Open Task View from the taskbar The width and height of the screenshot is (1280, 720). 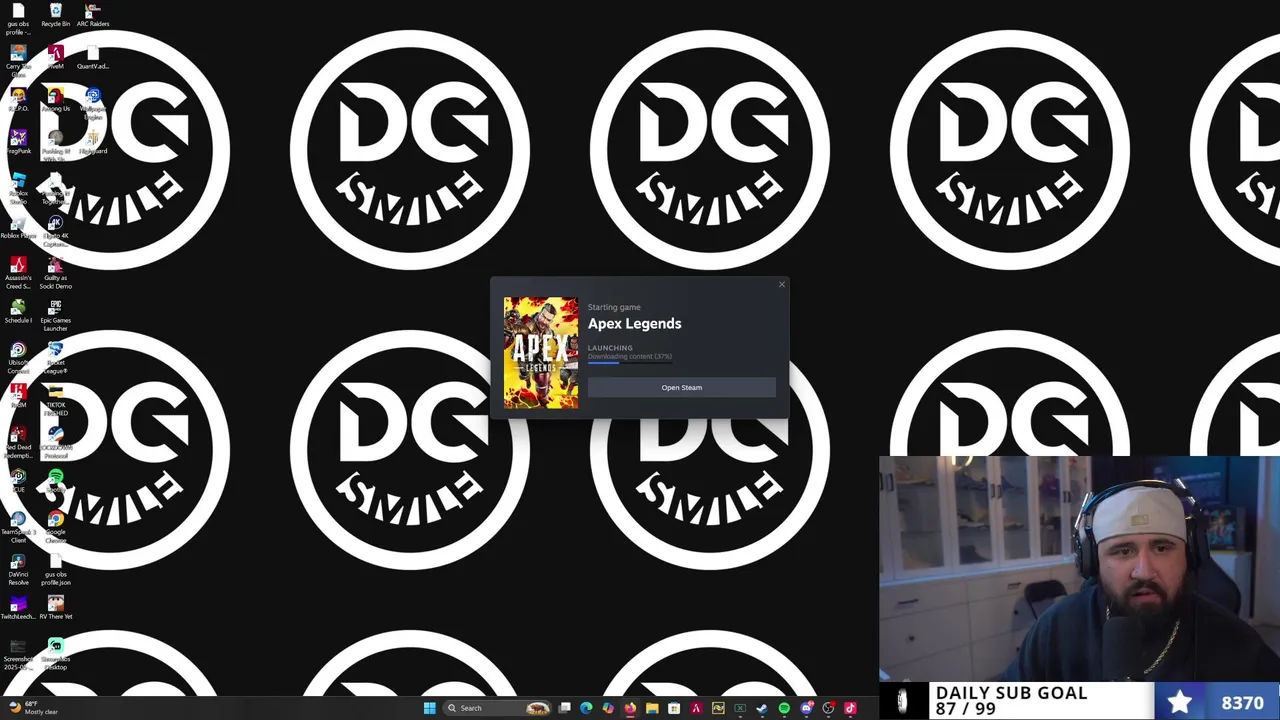[564, 708]
